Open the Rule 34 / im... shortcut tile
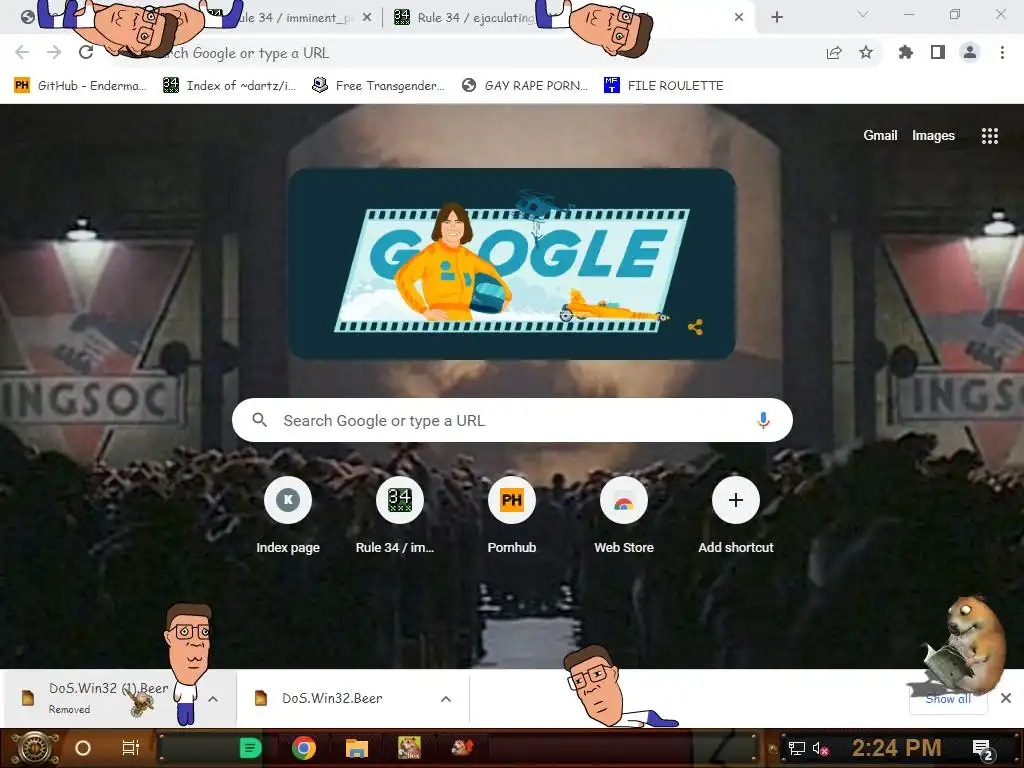1024x768 pixels. point(400,515)
